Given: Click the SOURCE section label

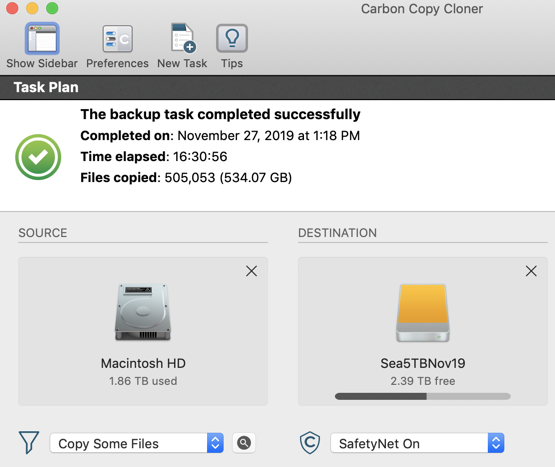Looking at the screenshot, I should tap(42, 233).
